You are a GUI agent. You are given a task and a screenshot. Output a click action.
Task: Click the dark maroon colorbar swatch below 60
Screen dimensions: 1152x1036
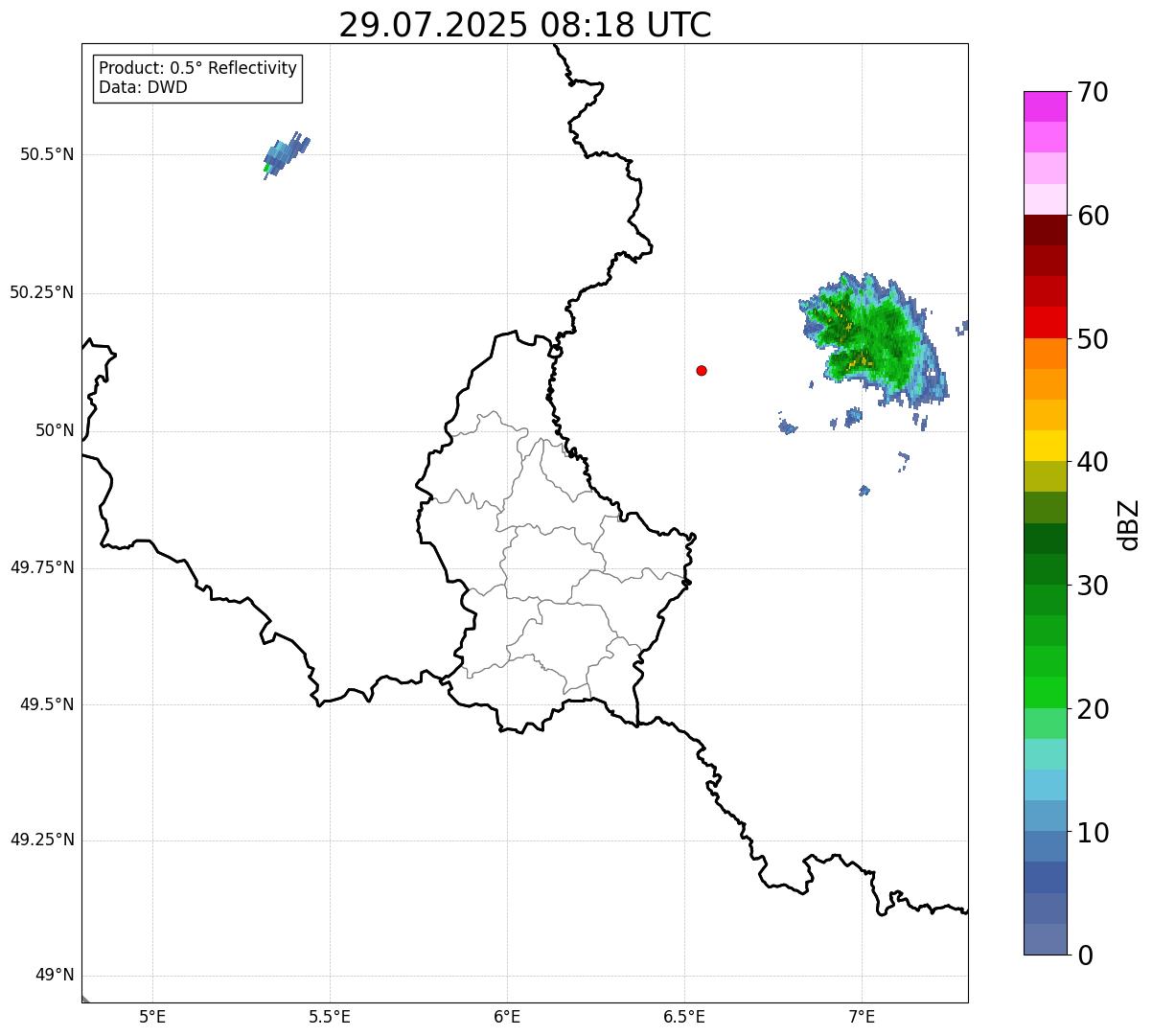1045,230
